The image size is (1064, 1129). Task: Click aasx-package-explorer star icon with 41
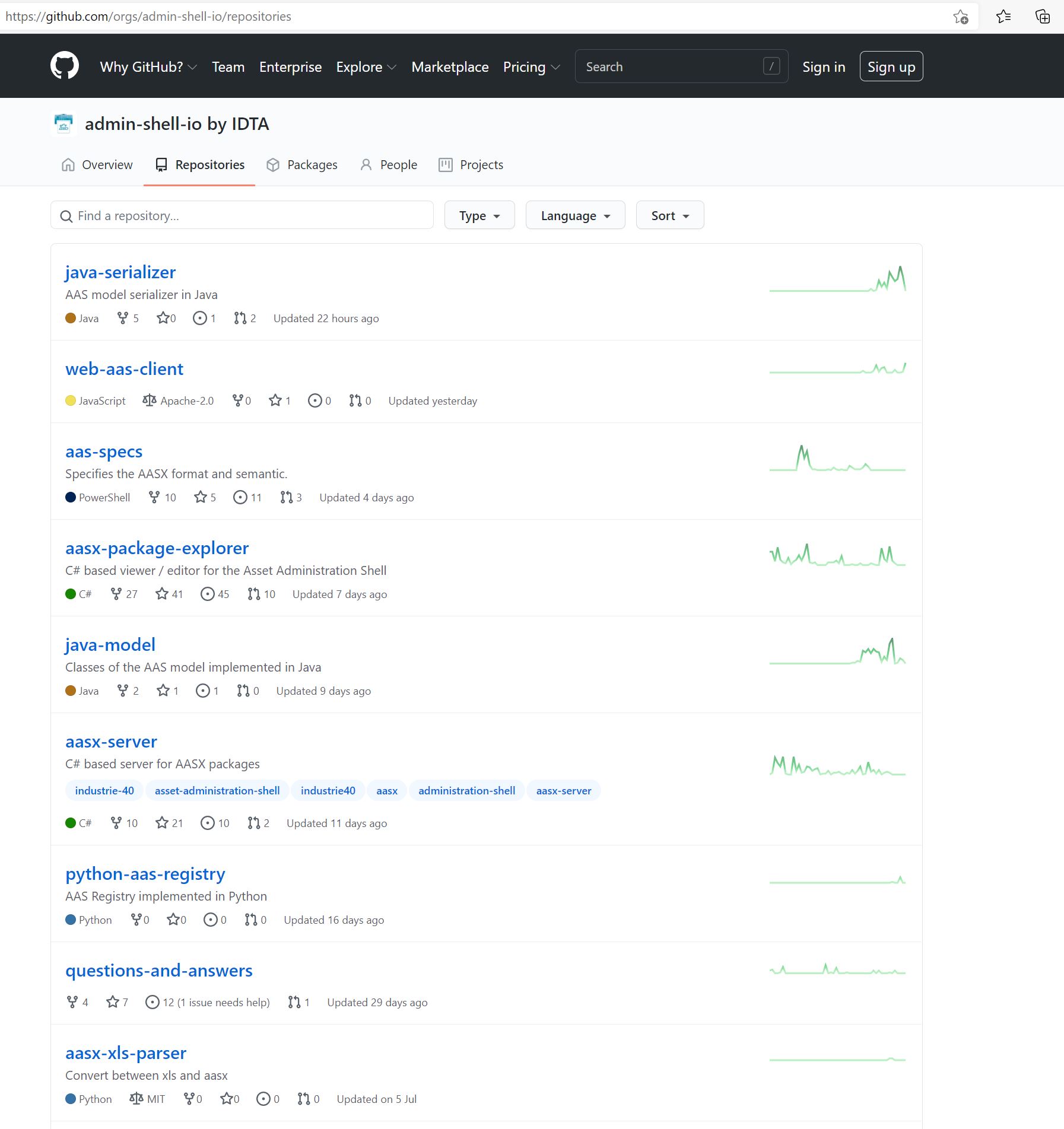[x=162, y=594]
